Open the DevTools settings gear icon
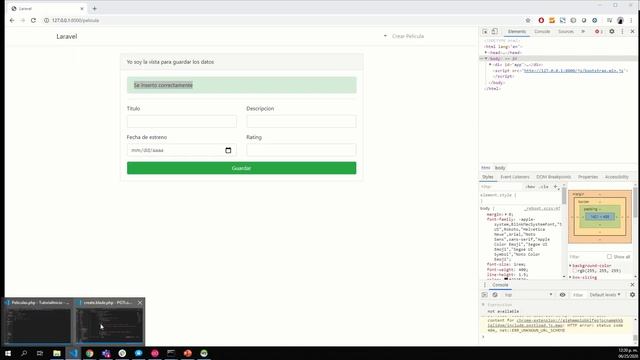 [x=612, y=31]
